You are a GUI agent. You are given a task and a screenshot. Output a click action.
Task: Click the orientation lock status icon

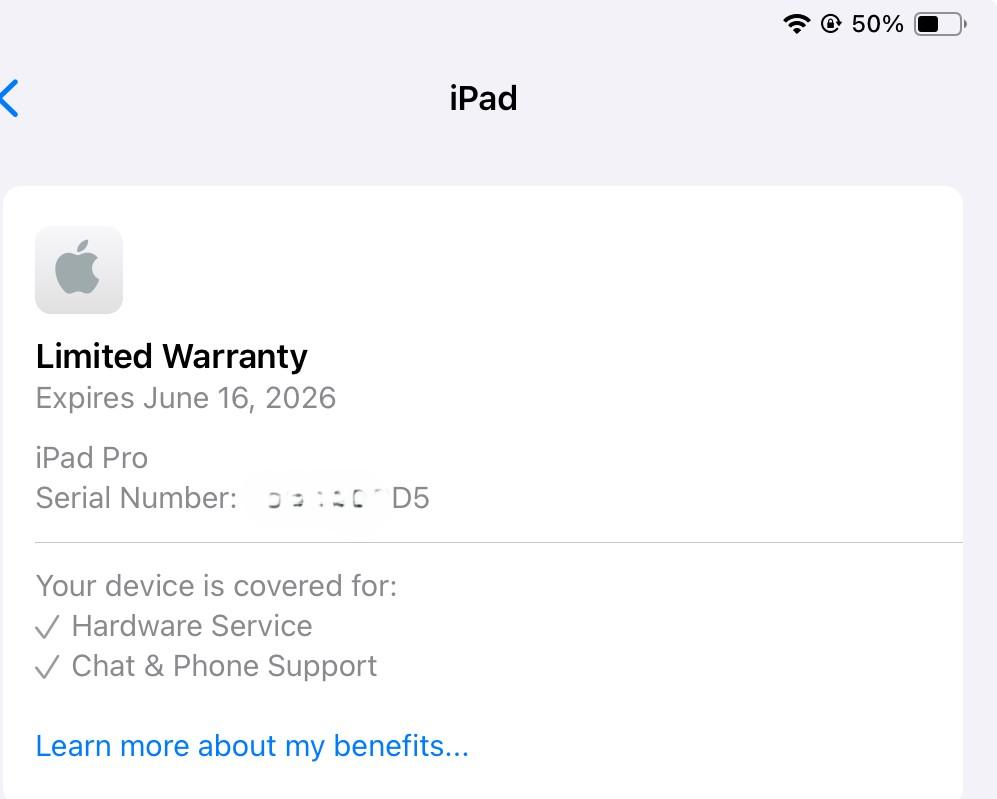[831, 24]
